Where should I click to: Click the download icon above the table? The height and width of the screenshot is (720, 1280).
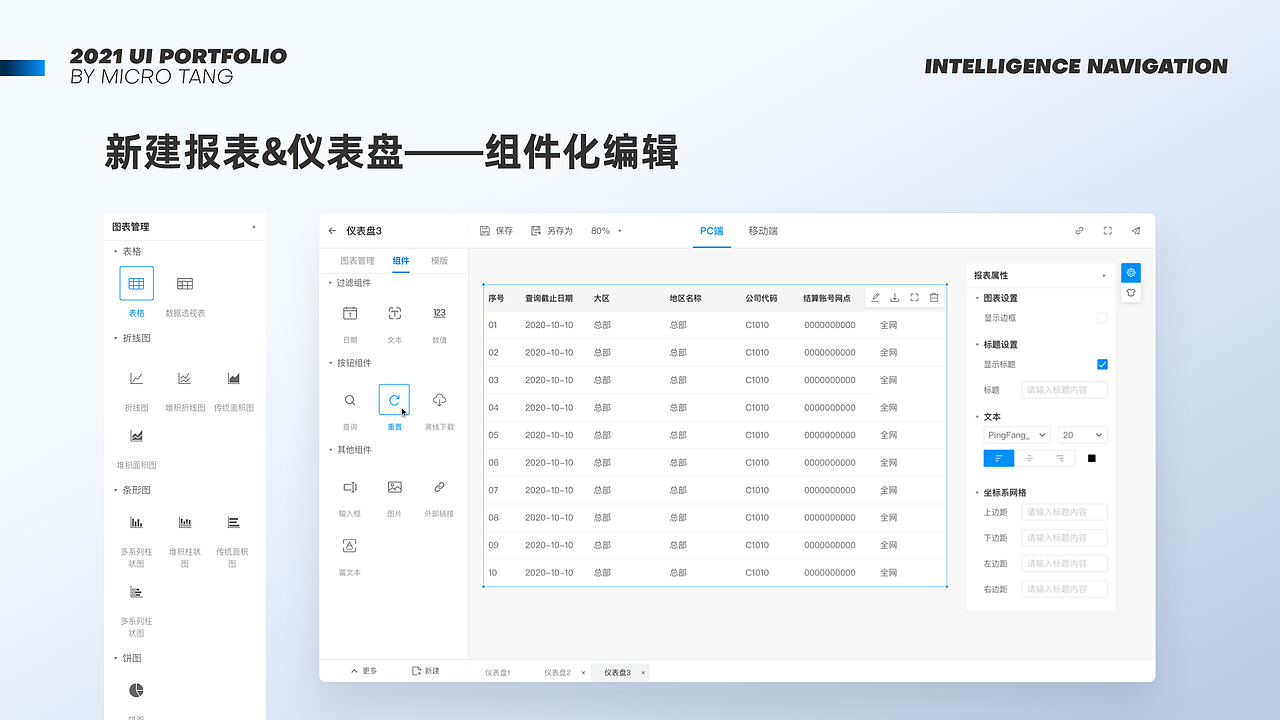point(895,297)
